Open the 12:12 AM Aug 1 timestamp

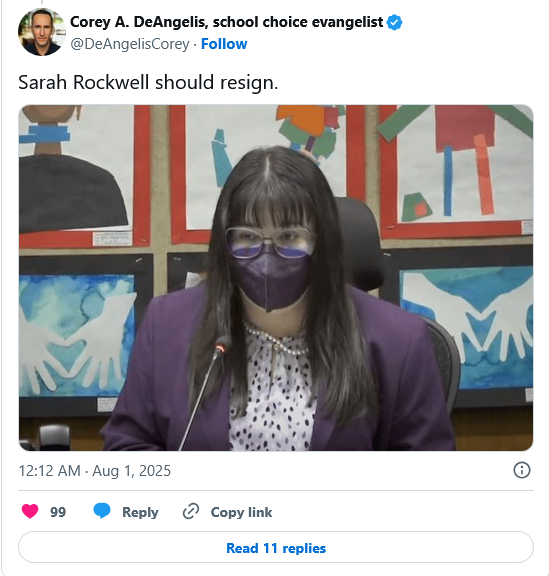(x=95, y=471)
